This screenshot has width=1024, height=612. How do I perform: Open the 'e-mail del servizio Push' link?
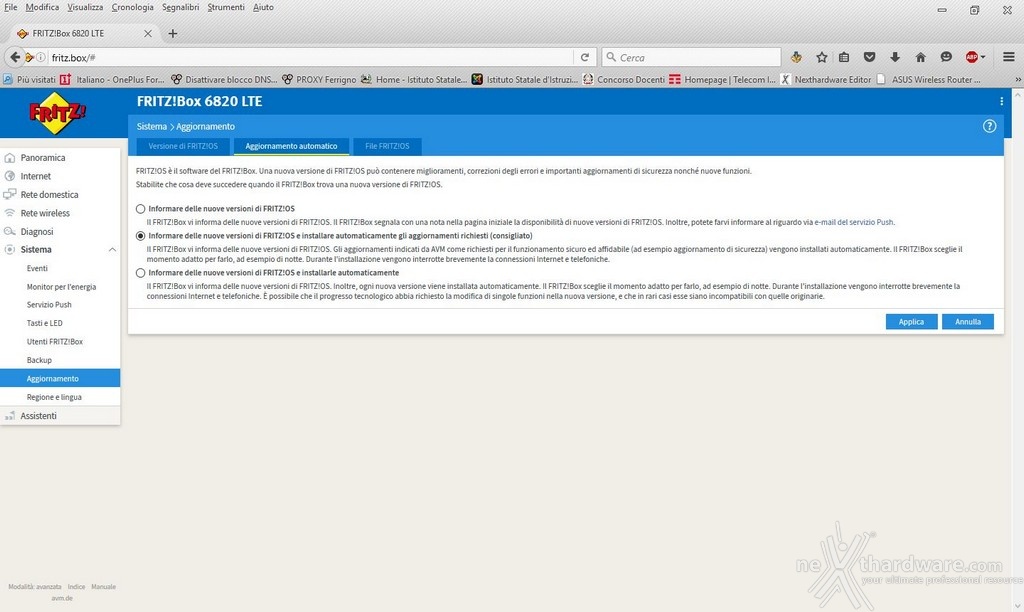click(x=854, y=222)
